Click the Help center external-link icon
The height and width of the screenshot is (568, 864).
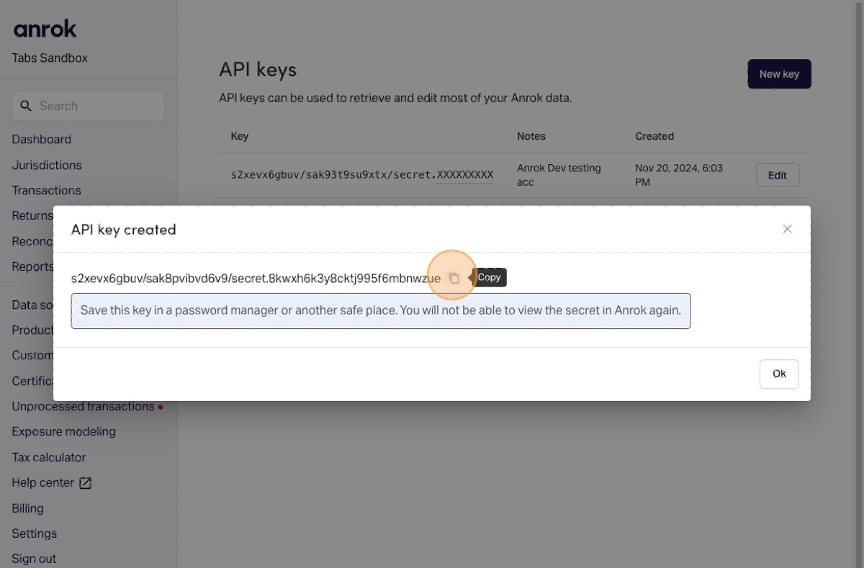(x=85, y=483)
